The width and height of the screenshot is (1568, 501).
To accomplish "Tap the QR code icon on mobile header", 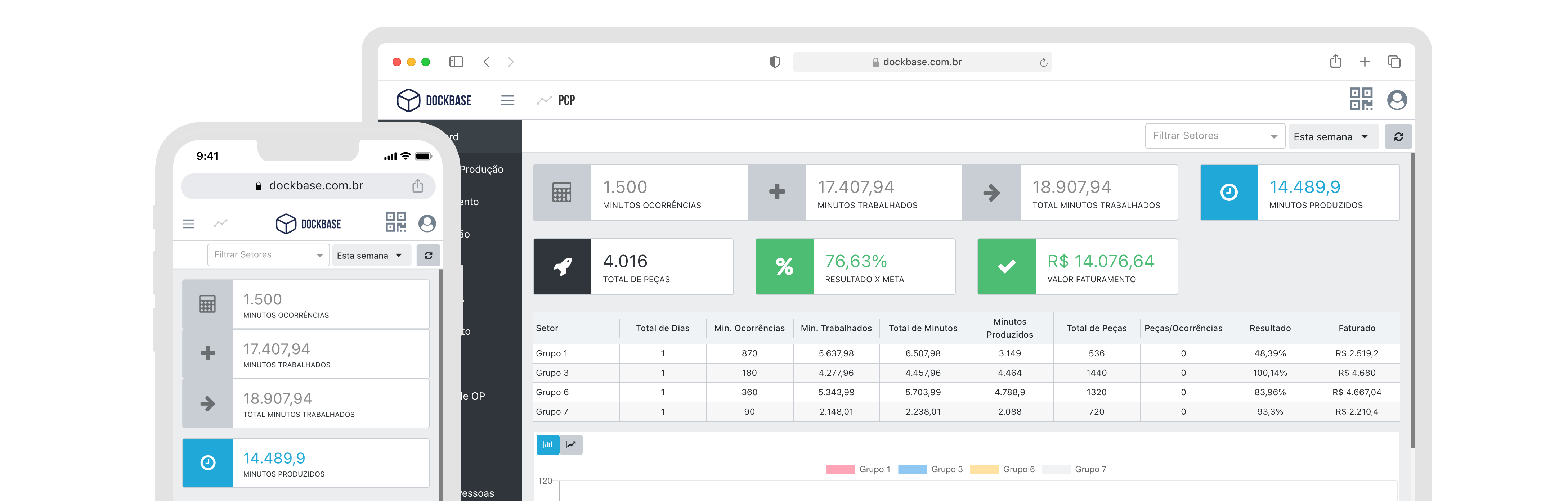I will tap(395, 222).
